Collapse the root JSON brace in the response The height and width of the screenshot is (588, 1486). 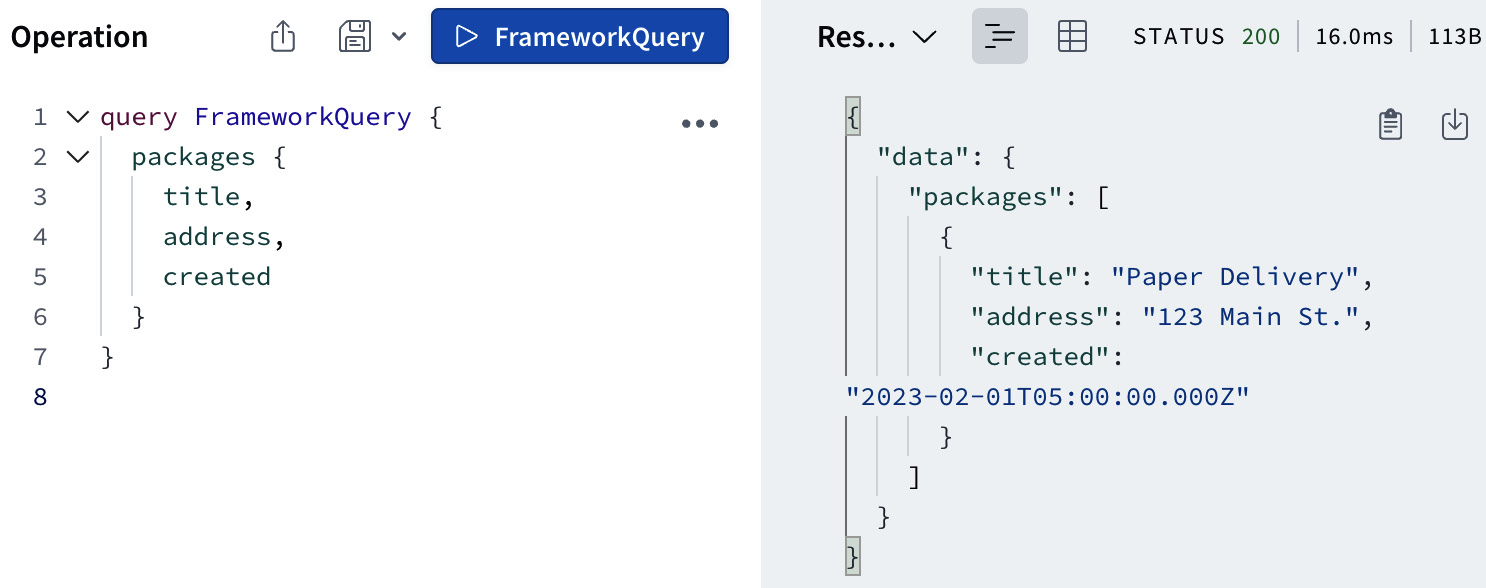[851, 115]
